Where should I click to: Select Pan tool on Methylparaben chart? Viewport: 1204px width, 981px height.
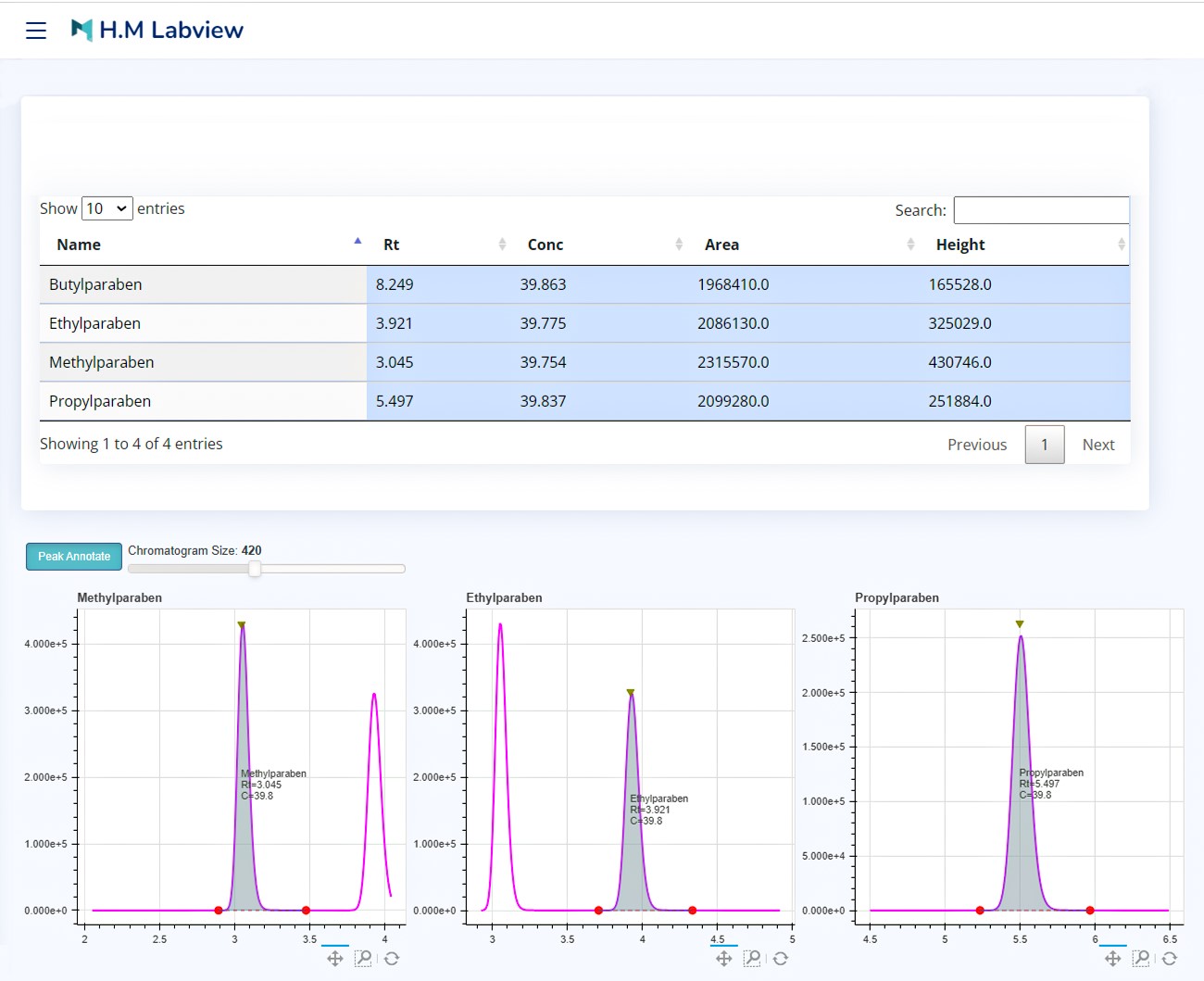coord(335,959)
